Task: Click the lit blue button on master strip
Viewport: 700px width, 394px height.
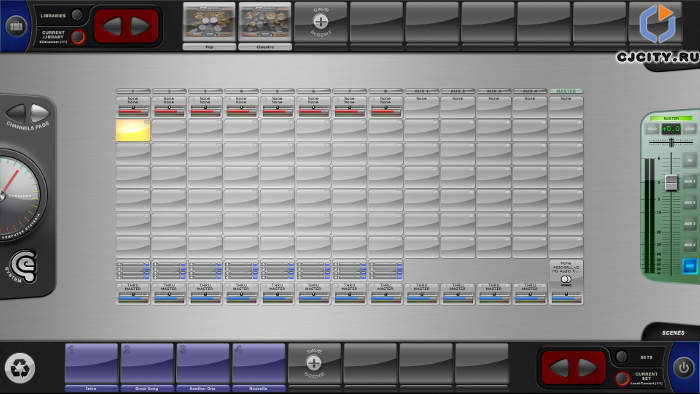Action: 689,266
